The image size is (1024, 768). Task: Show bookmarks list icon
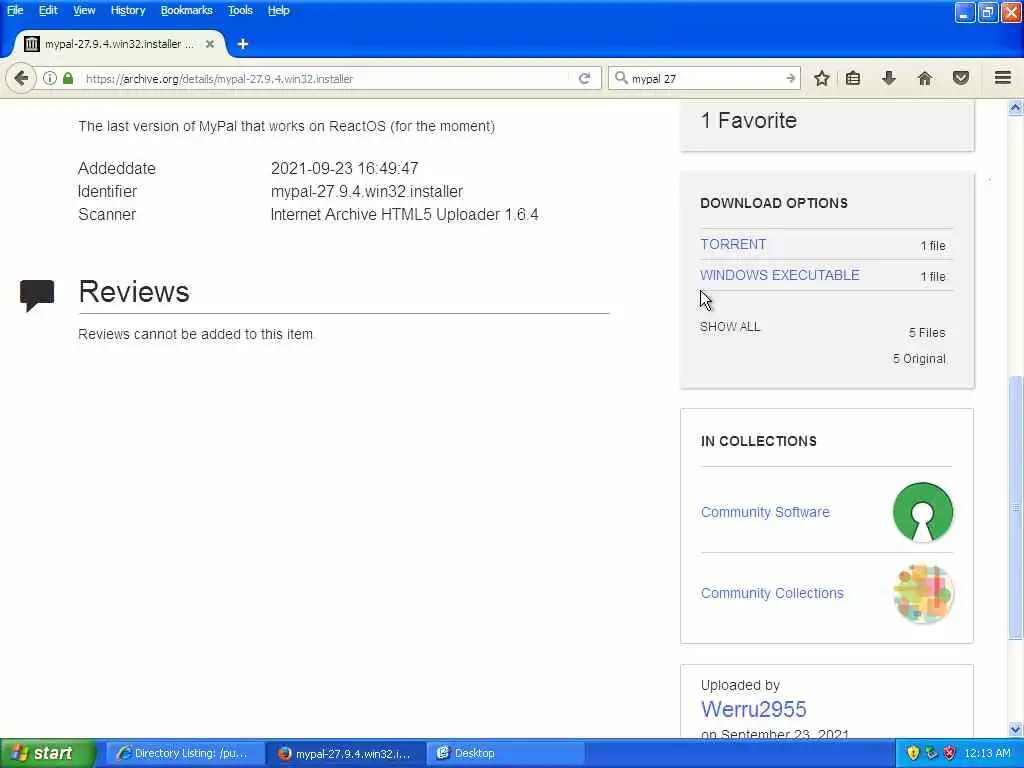pyautogui.click(x=853, y=78)
